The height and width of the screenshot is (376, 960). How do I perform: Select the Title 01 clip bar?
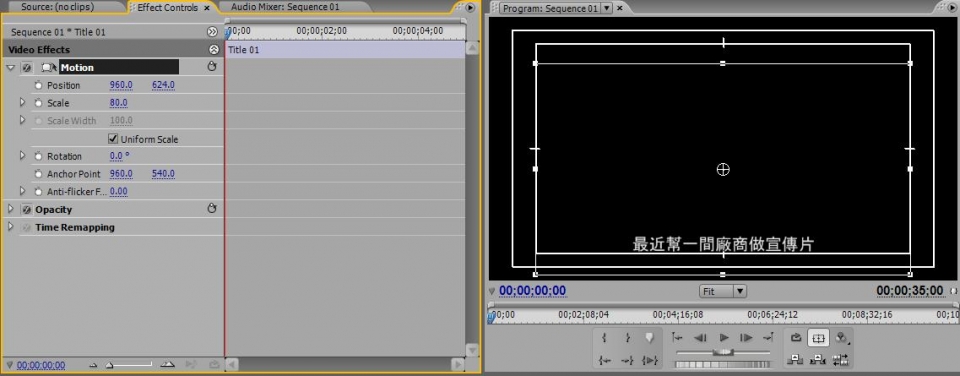345,50
